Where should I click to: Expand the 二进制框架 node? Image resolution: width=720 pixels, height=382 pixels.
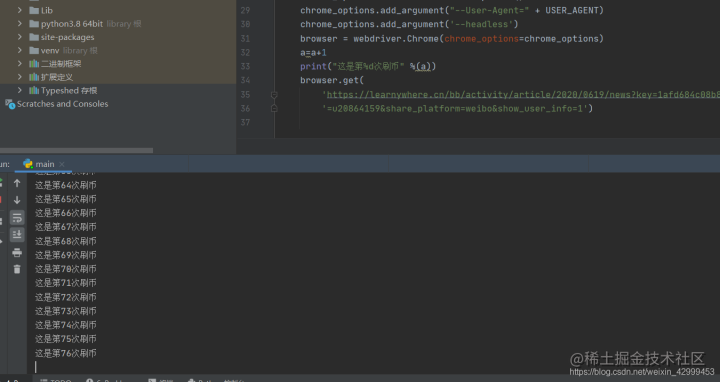[20, 63]
